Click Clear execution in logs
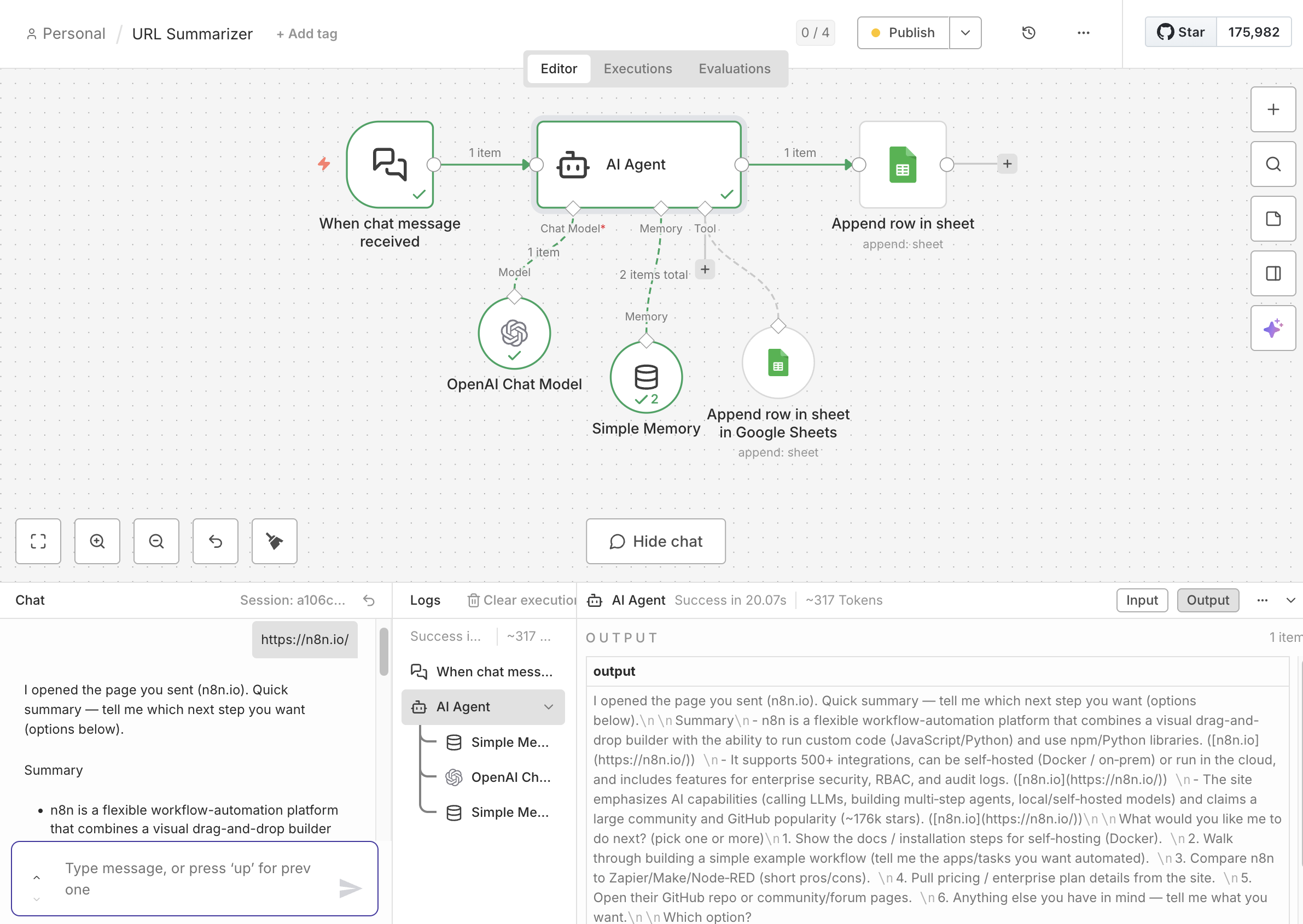Image resolution: width=1303 pixels, height=924 pixels. coord(521,600)
